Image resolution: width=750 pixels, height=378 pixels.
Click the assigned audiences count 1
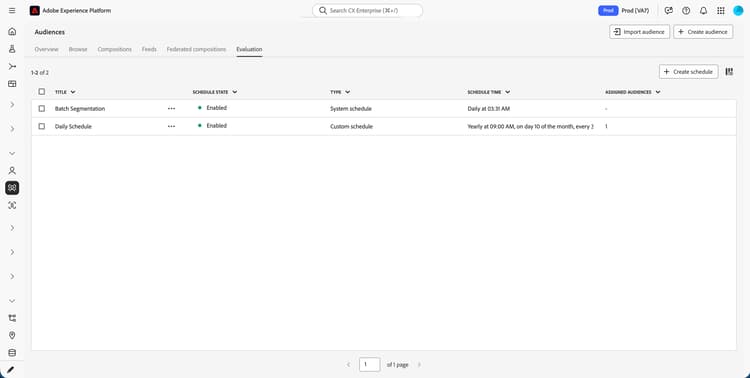point(607,126)
